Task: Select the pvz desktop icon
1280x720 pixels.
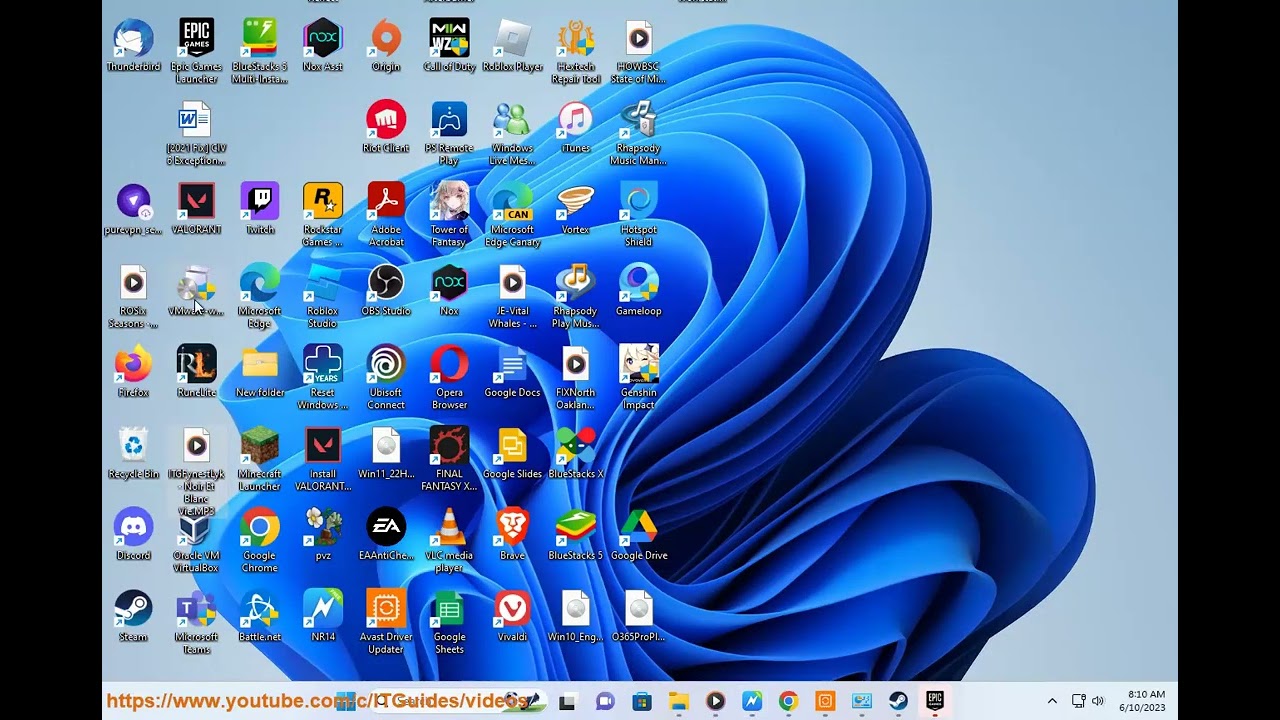Action: pos(322,535)
